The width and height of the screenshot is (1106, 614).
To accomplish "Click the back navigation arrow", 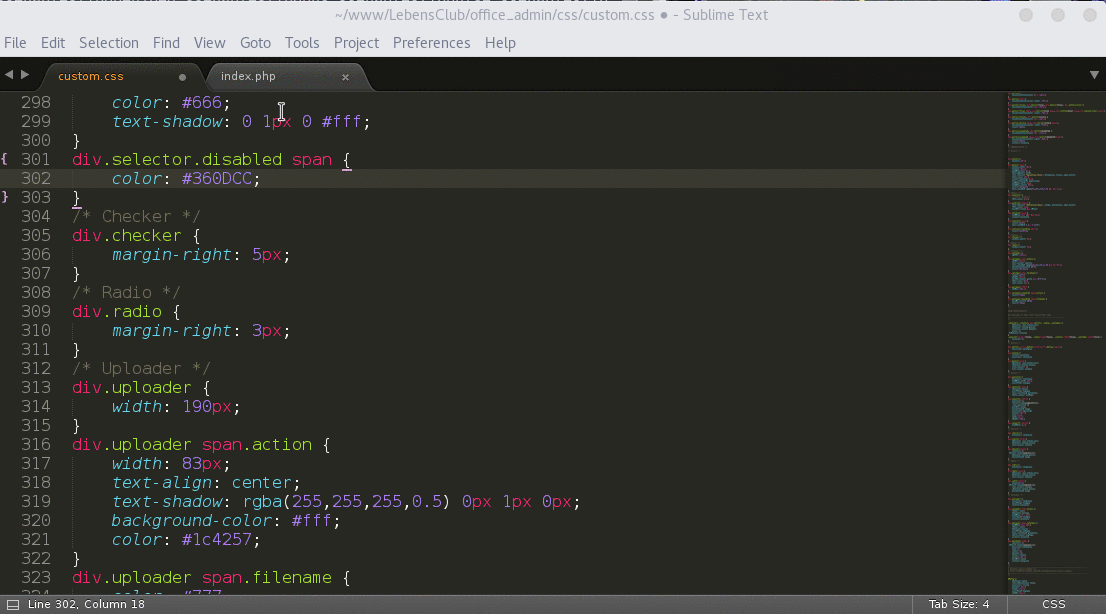I will click(8, 74).
